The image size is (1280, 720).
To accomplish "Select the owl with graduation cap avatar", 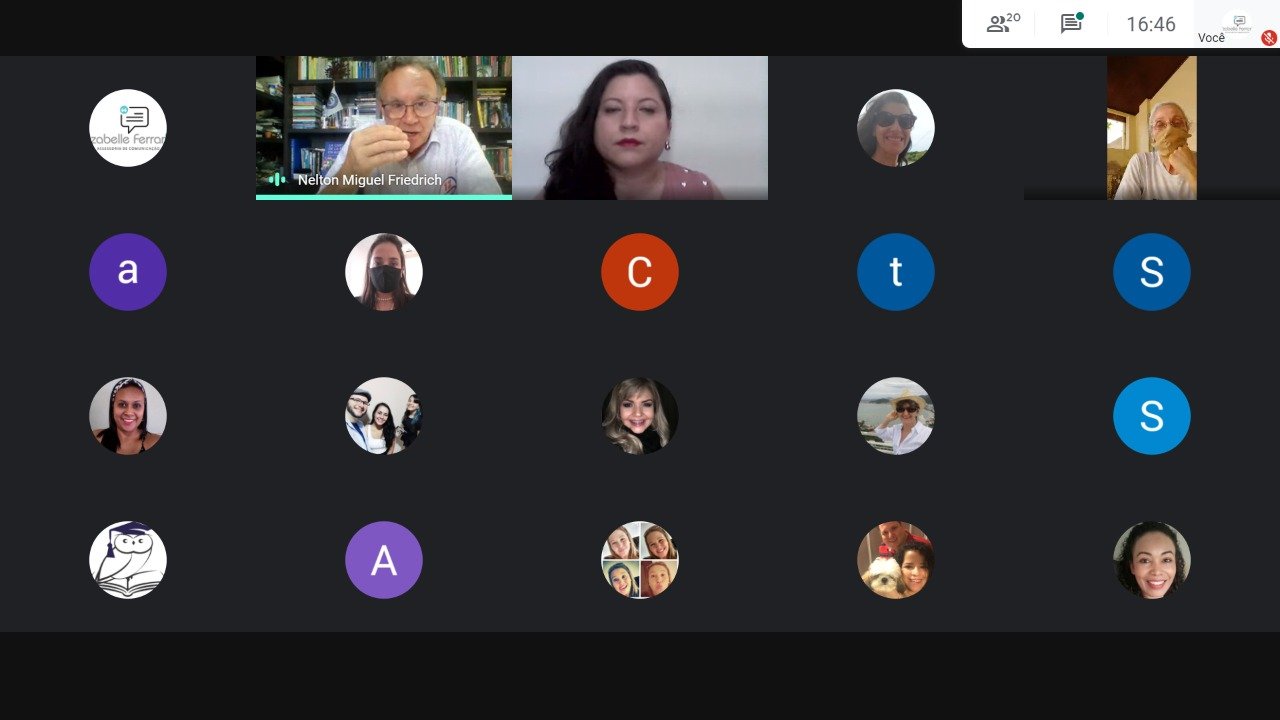I will tap(128, 560).
